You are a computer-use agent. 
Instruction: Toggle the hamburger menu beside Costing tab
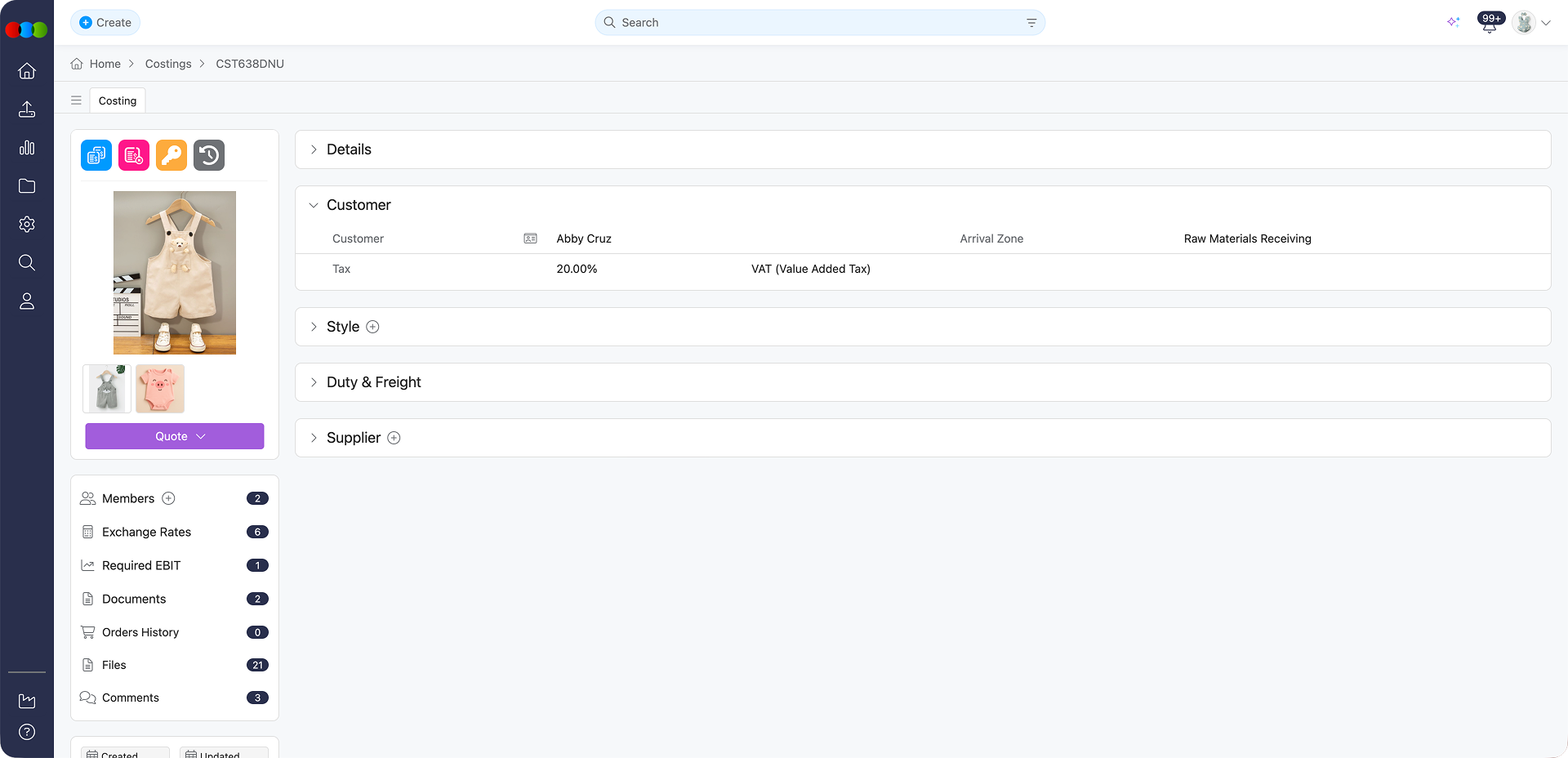pyautogui.click(x=76, y=100)
